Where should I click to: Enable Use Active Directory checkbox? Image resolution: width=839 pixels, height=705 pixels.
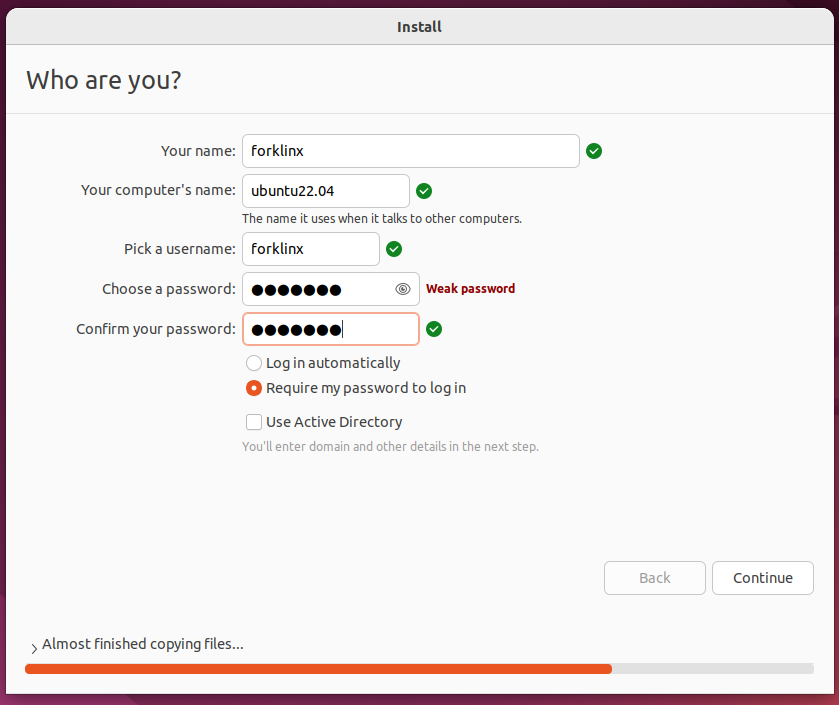254,422
